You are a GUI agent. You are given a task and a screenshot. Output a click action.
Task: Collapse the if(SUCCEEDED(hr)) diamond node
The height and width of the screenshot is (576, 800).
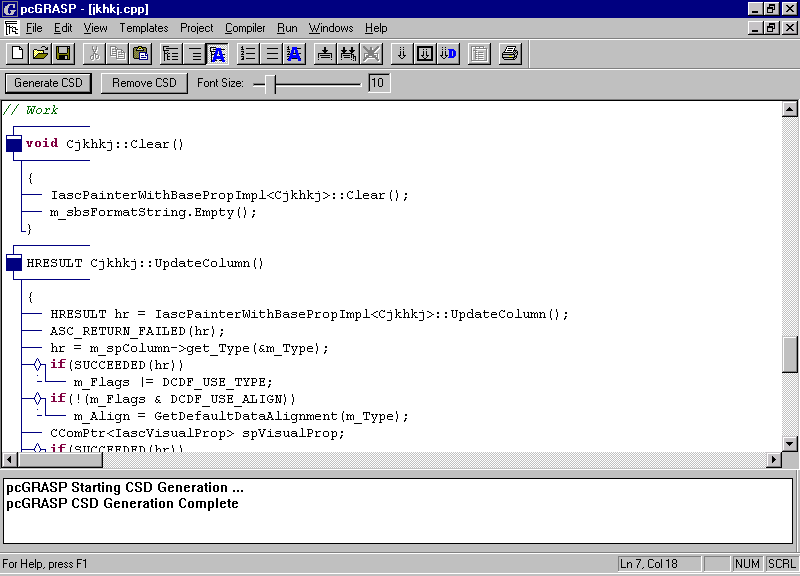tap(38, 365)
